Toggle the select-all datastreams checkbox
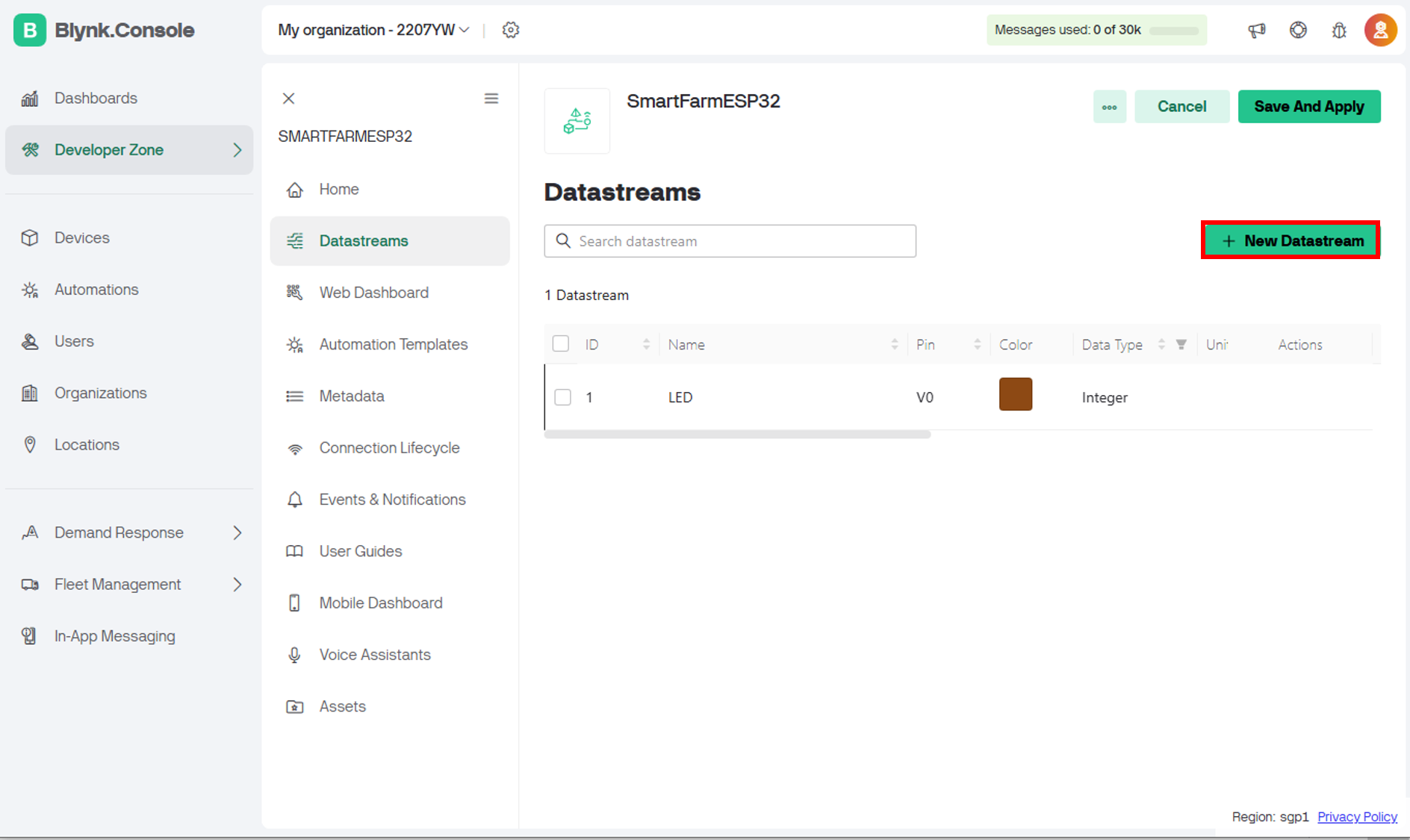Image resolution: width=1410 pixels, height=840 pixels. 561,343
